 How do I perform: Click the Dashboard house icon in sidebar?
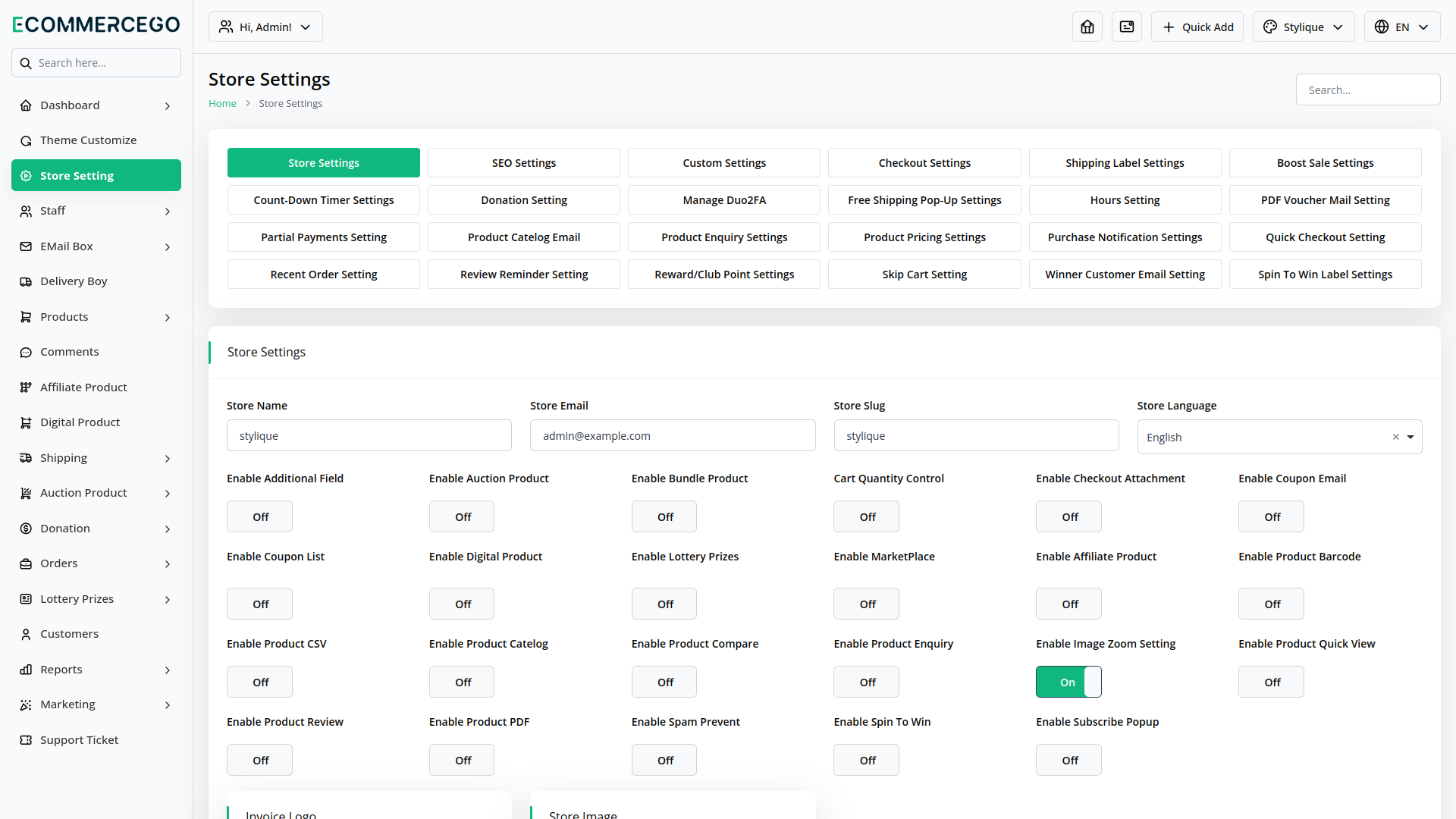26,105
